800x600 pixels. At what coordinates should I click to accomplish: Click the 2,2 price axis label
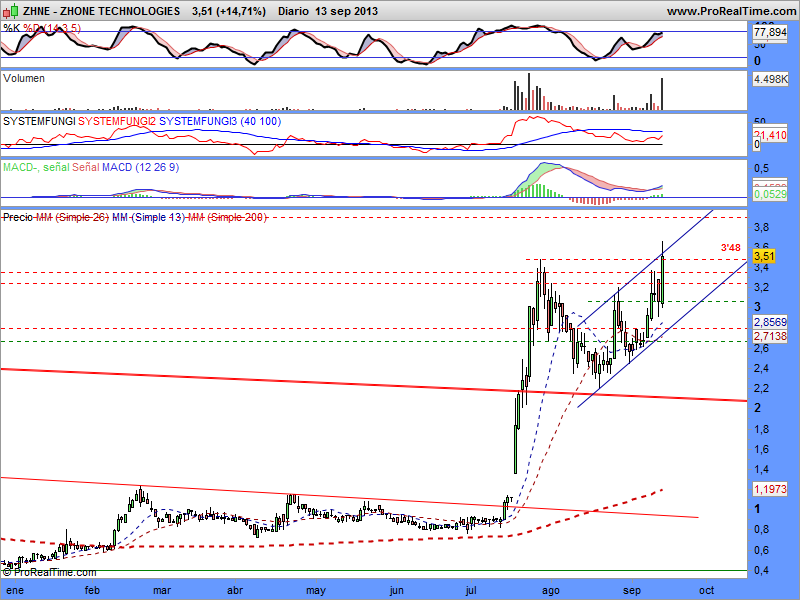[762, 388]
